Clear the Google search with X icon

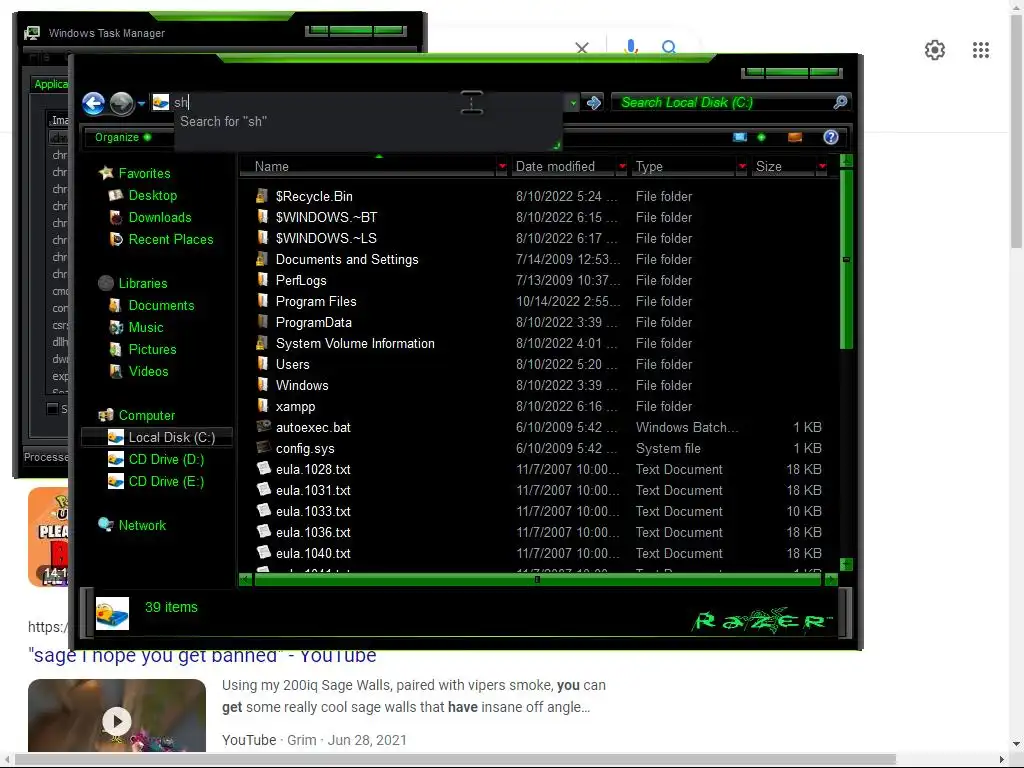[x=582, y=48]
